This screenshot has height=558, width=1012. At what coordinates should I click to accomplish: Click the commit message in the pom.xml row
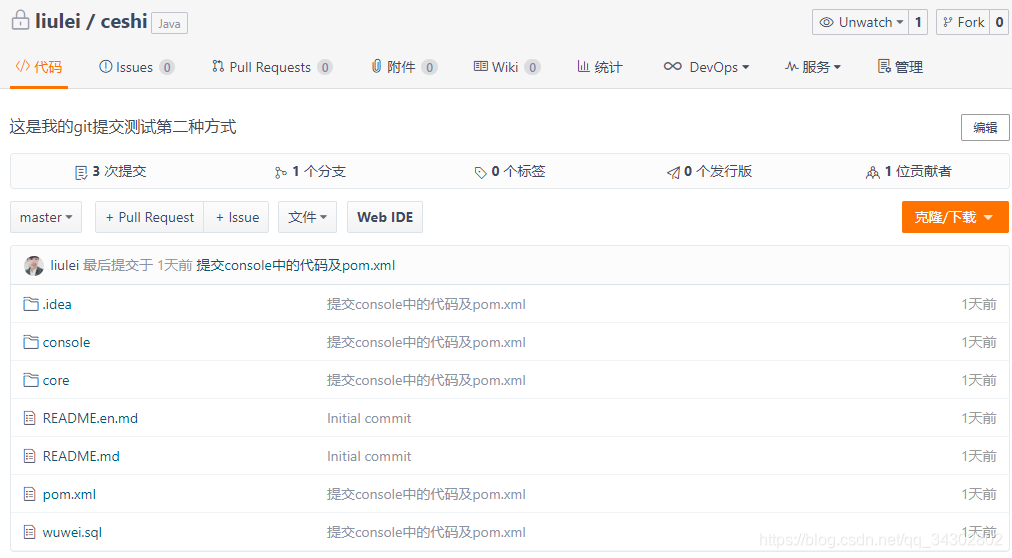point(426,494)
